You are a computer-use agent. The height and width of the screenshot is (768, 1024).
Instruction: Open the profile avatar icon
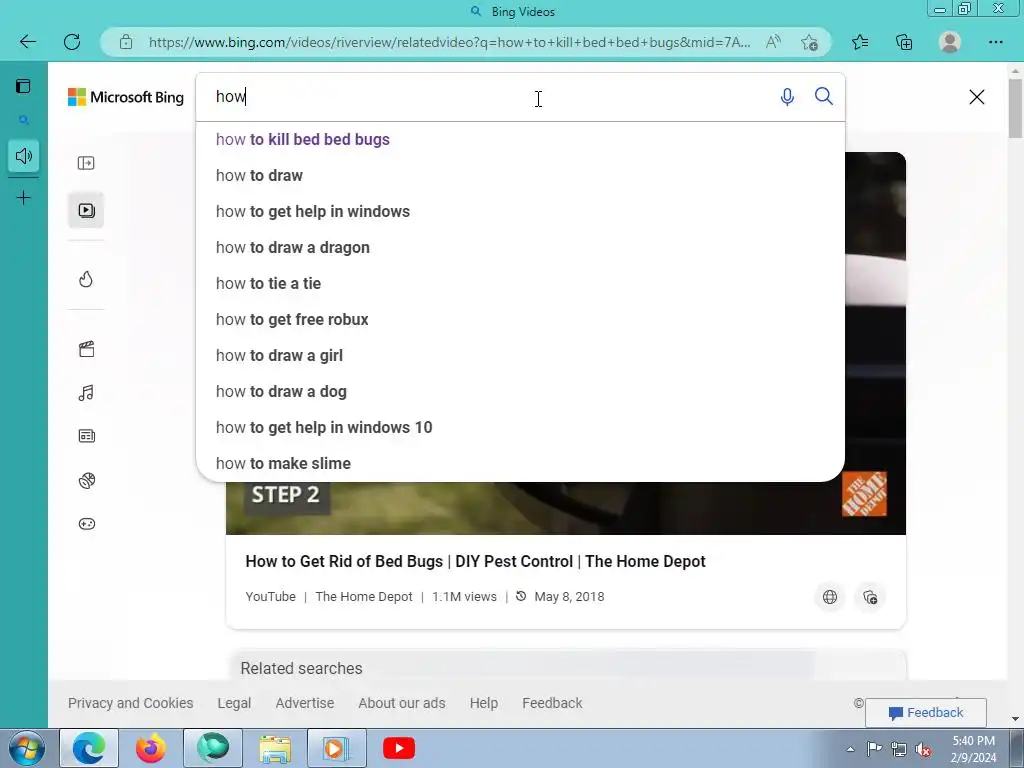tap(950, 42)
